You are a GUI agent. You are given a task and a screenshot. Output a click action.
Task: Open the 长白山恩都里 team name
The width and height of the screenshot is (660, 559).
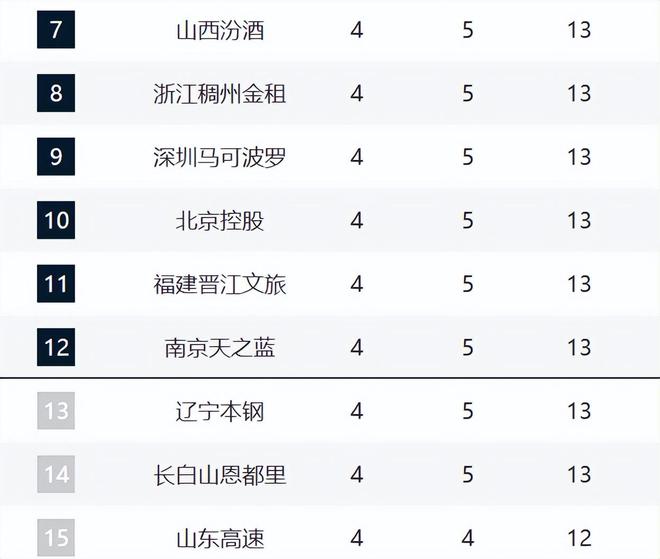[x=220, y=474]
